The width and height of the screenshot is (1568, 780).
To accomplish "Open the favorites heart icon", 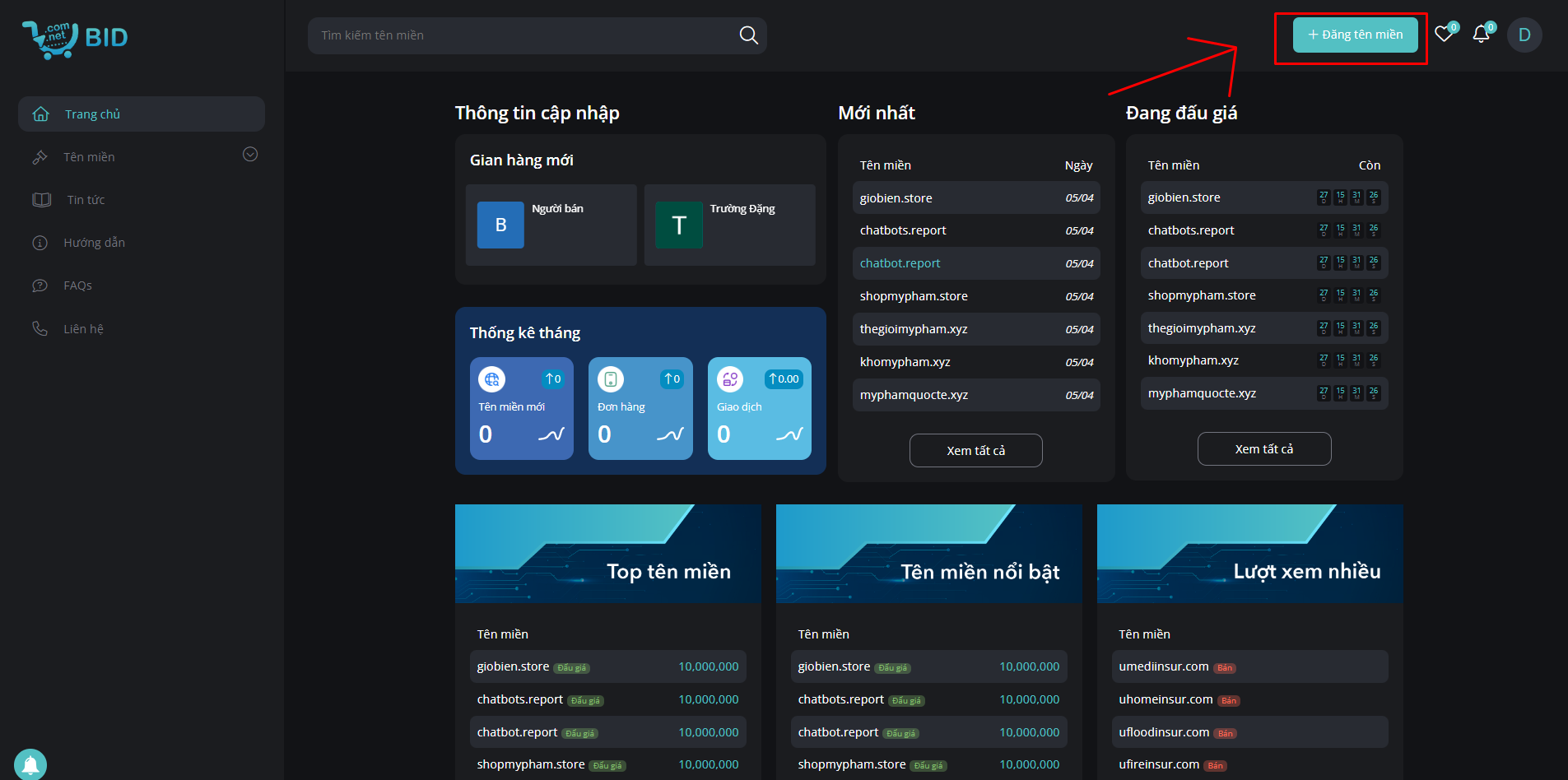I will pos(1444,35).
